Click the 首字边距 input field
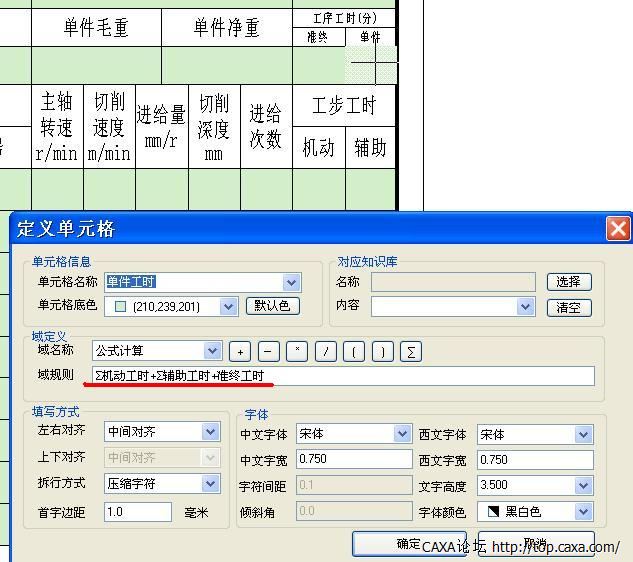 click(138, 512)
